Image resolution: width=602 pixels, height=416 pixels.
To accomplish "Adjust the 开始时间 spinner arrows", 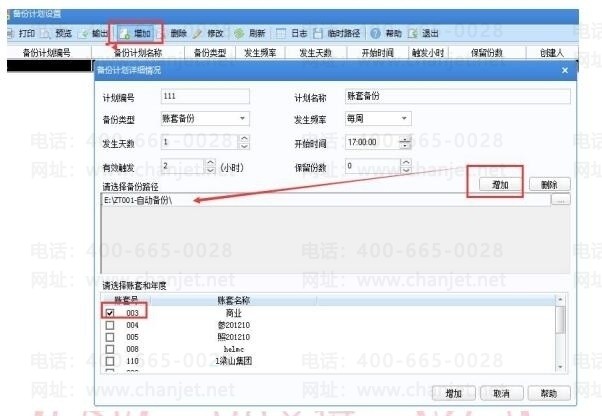I will tap(405, 142).
